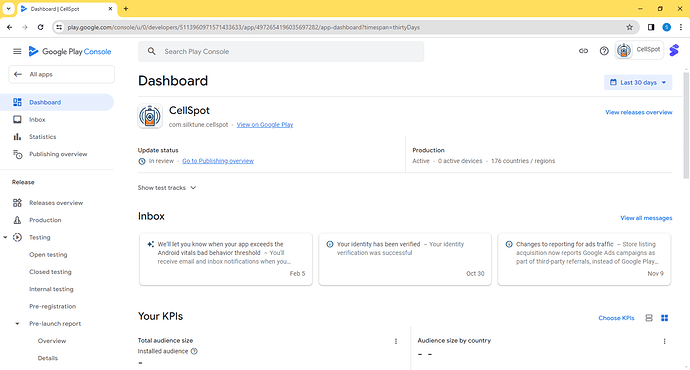Switch KPIs to grid view
This screenshot has height=370, width=690.
coord(664,318)
